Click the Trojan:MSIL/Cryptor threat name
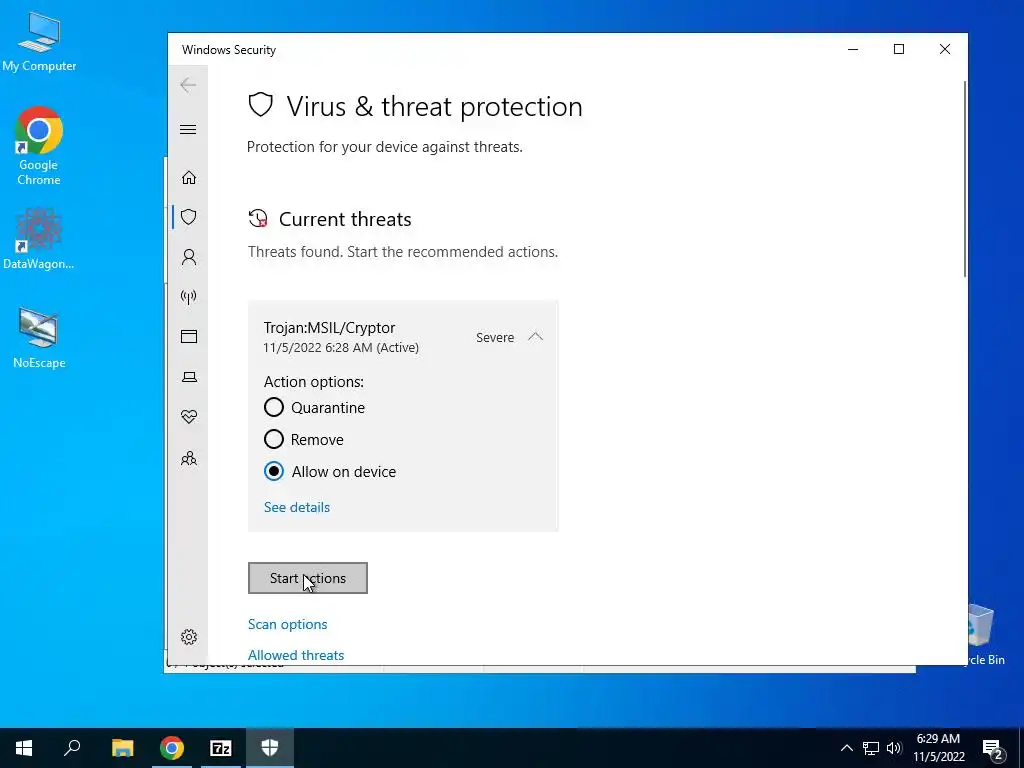The width and height of the screenshot is (1024, 768). 329,328
